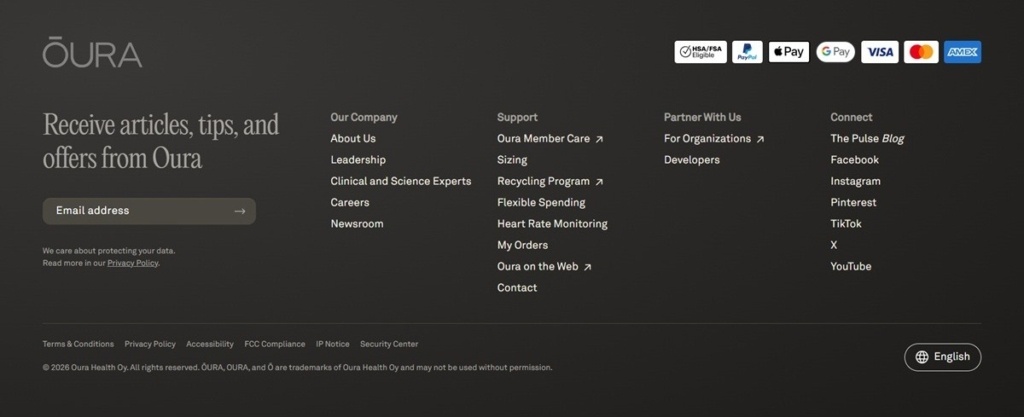
Task: Visit the Careers page
Action: coord(350,202)
